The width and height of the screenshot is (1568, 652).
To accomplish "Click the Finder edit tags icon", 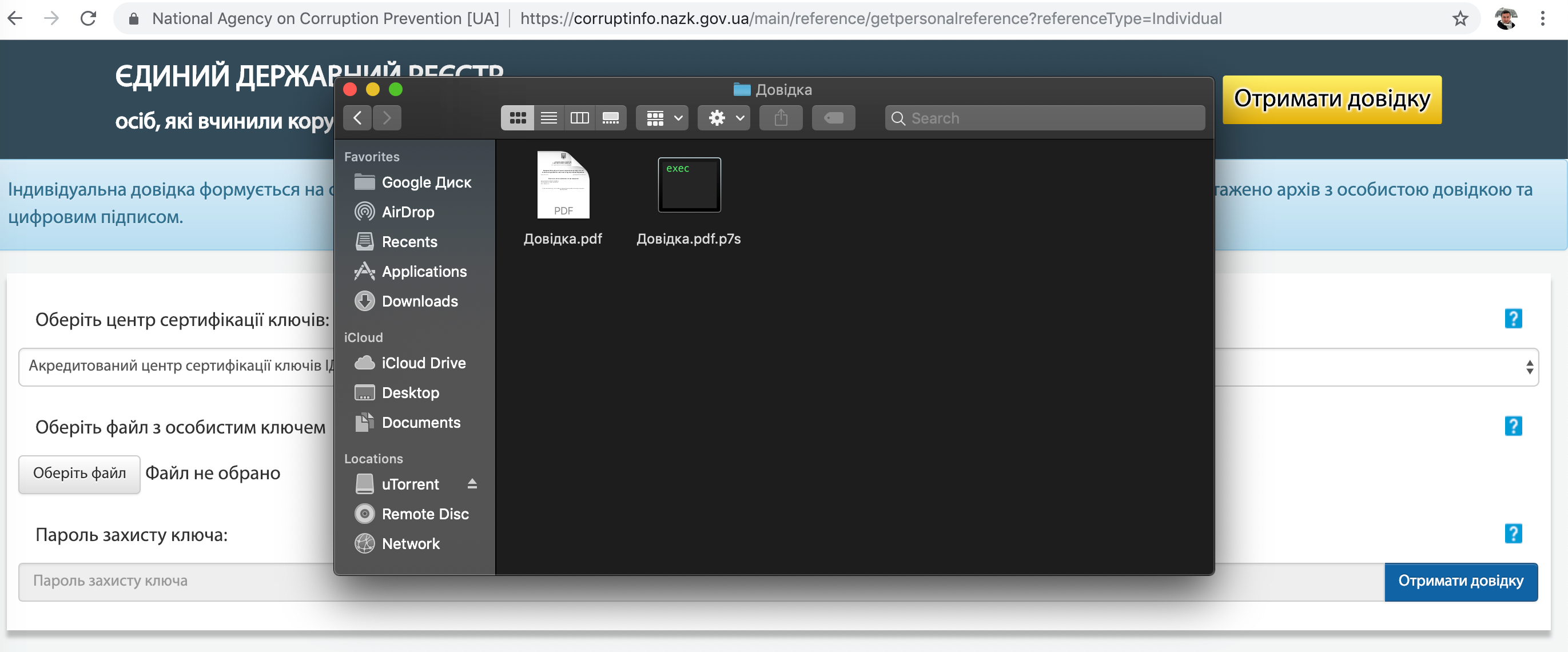I will tap(833, 118).
